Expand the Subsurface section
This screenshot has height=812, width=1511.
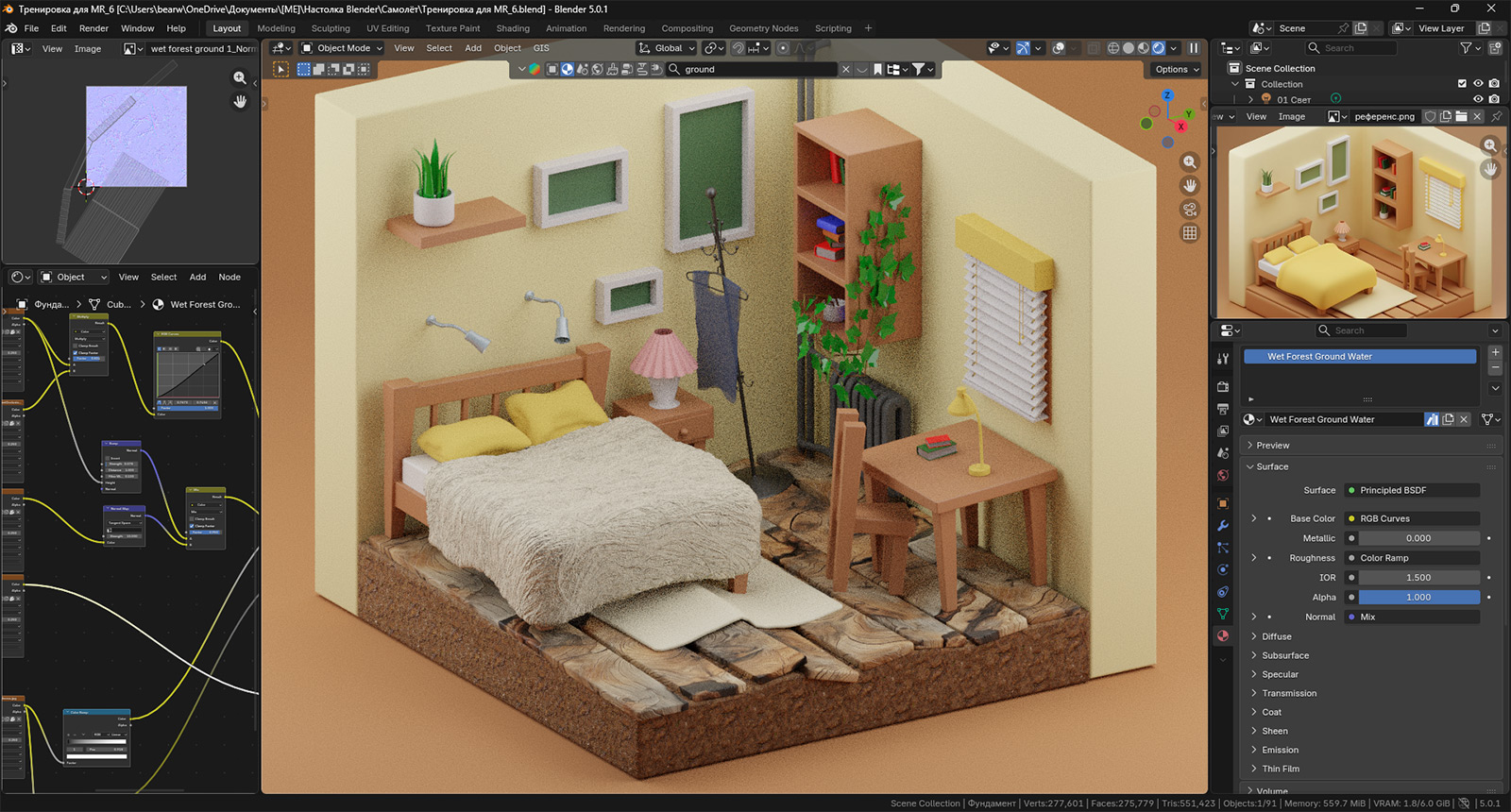point(1284,655)
